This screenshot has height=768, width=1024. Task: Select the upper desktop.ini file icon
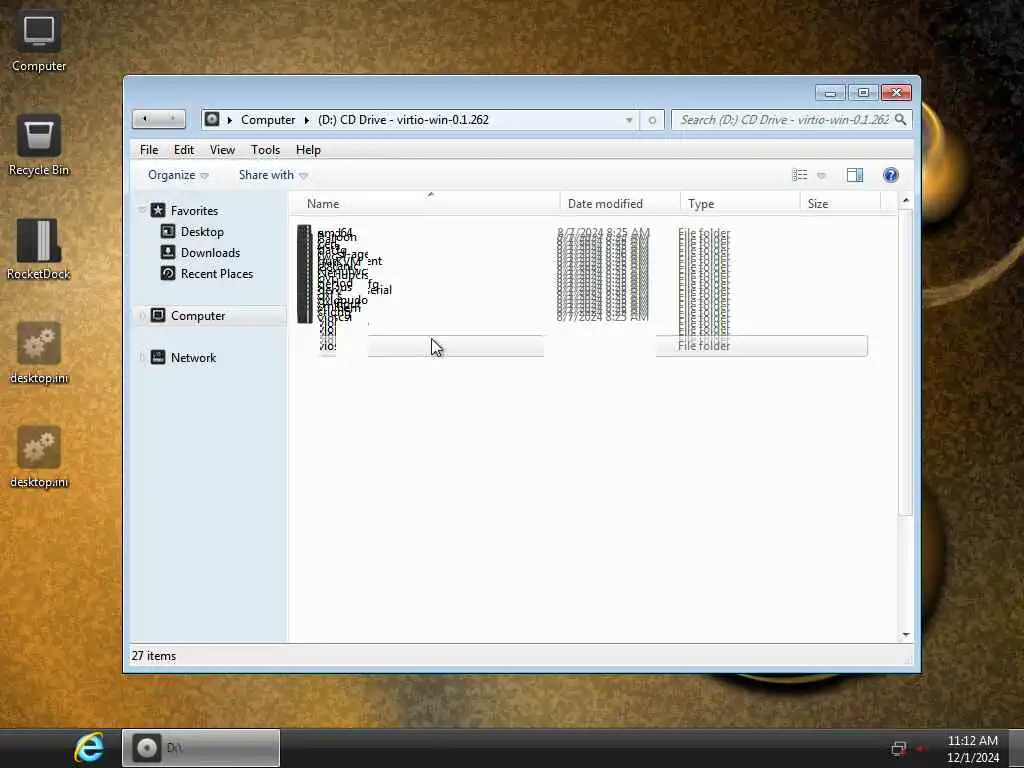point(39,353)
